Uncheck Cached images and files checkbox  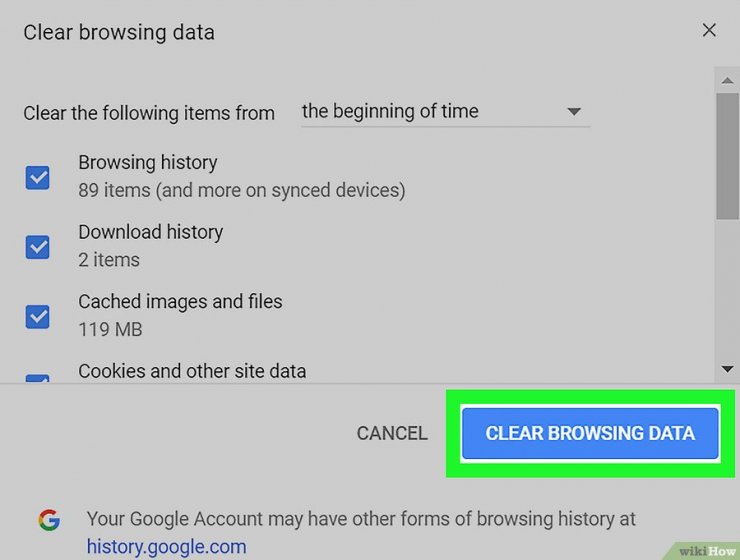point(37,316)
